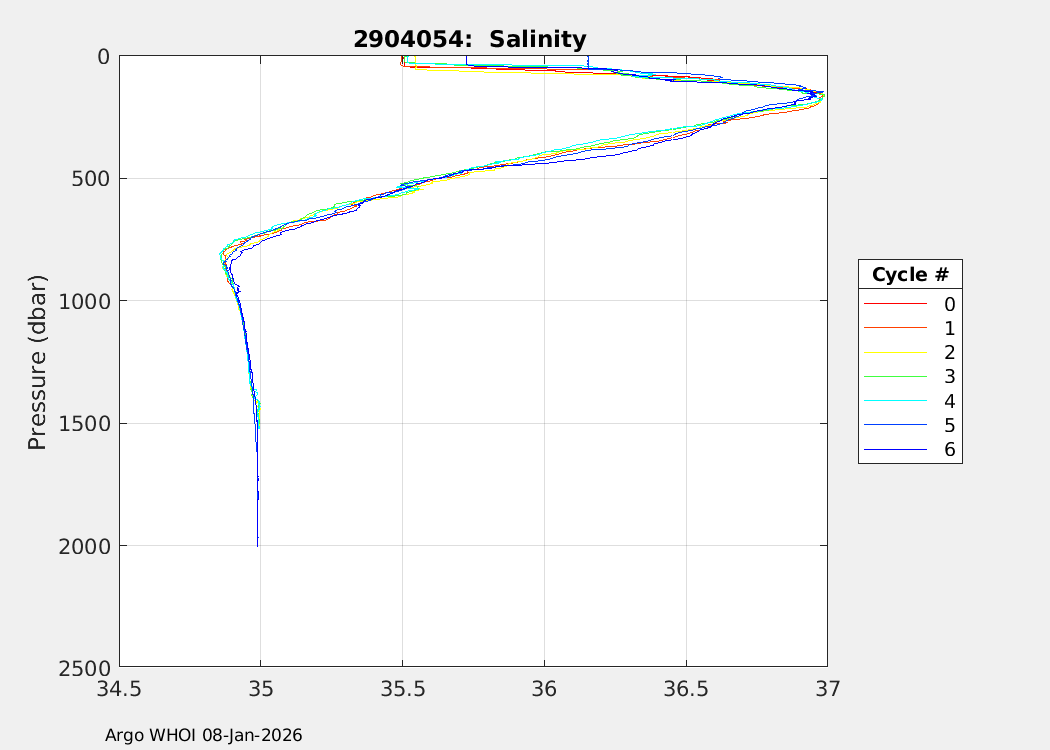Click the blue line swatch for cycle 5
The height and width of the screenshot is (750, 1050).
(895, 426)
